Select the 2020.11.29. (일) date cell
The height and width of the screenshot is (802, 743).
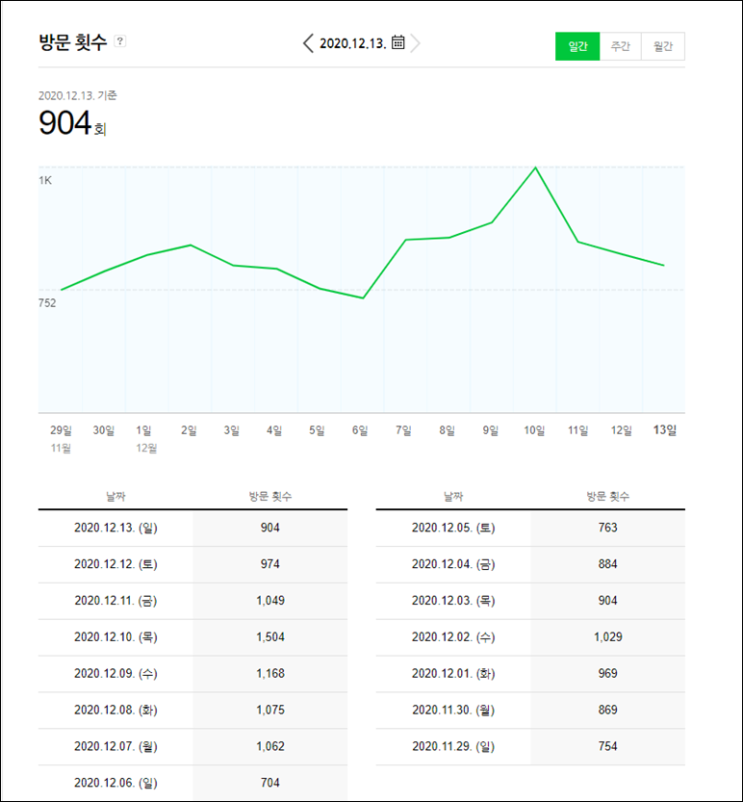pyautogui.click(x=453, y=747)
